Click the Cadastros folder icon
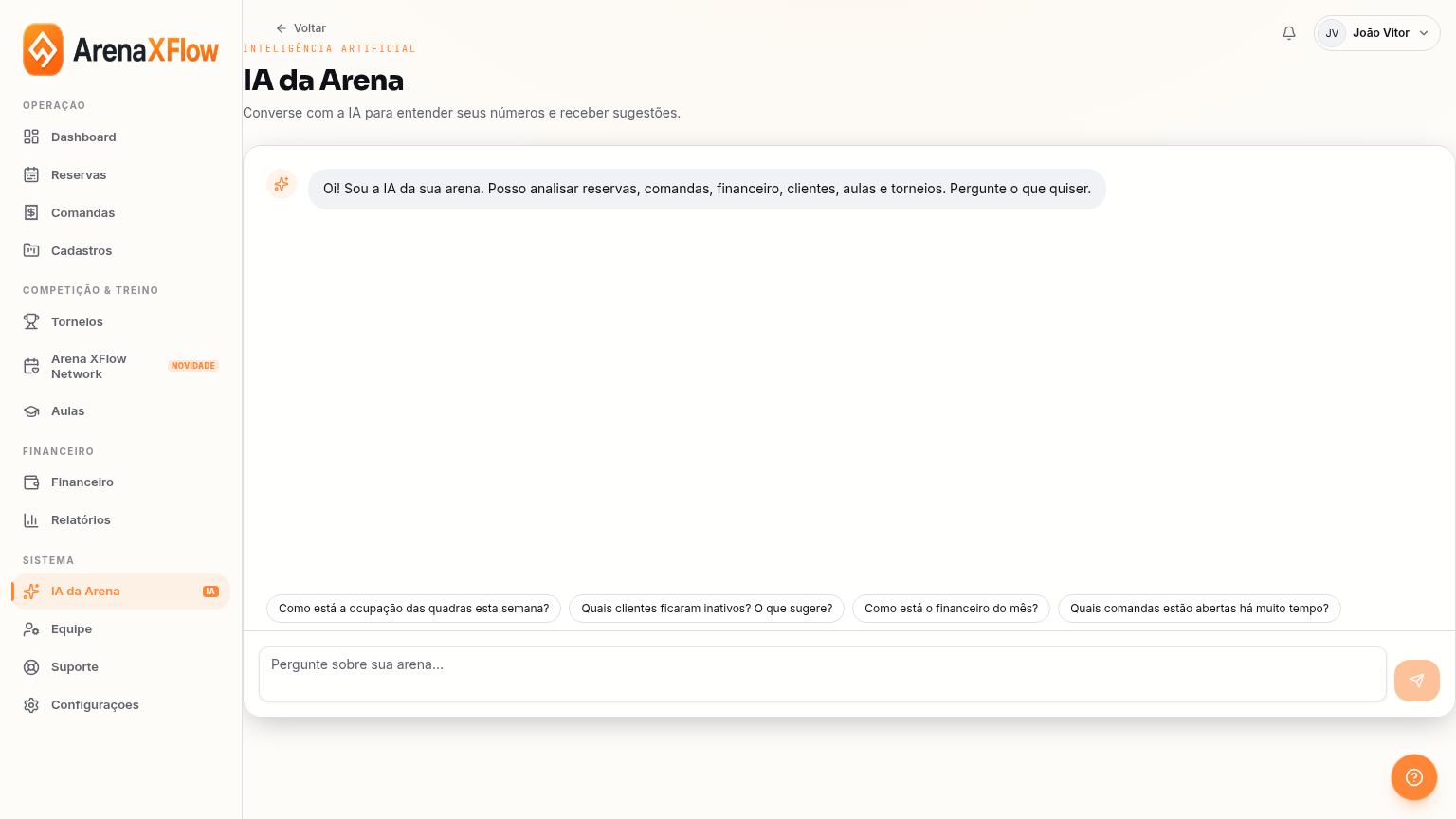Screen dimensions: 1456x819 pos(31,250)
